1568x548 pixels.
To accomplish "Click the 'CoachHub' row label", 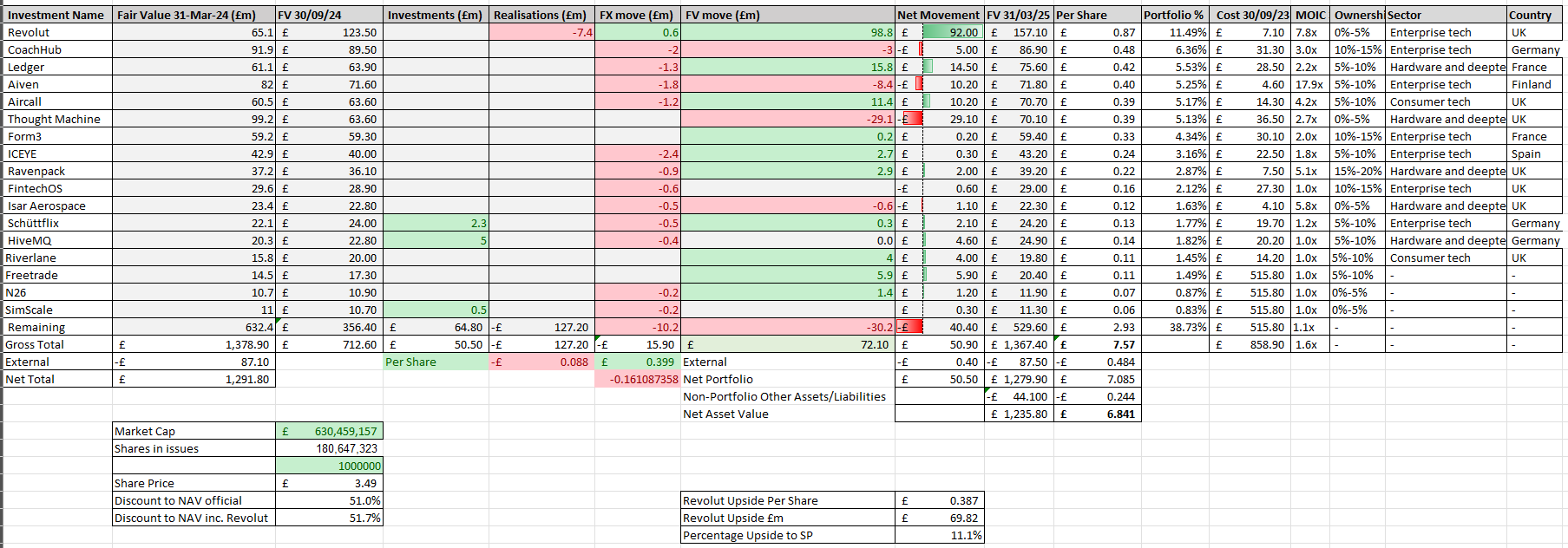I will tap(57, 49).
